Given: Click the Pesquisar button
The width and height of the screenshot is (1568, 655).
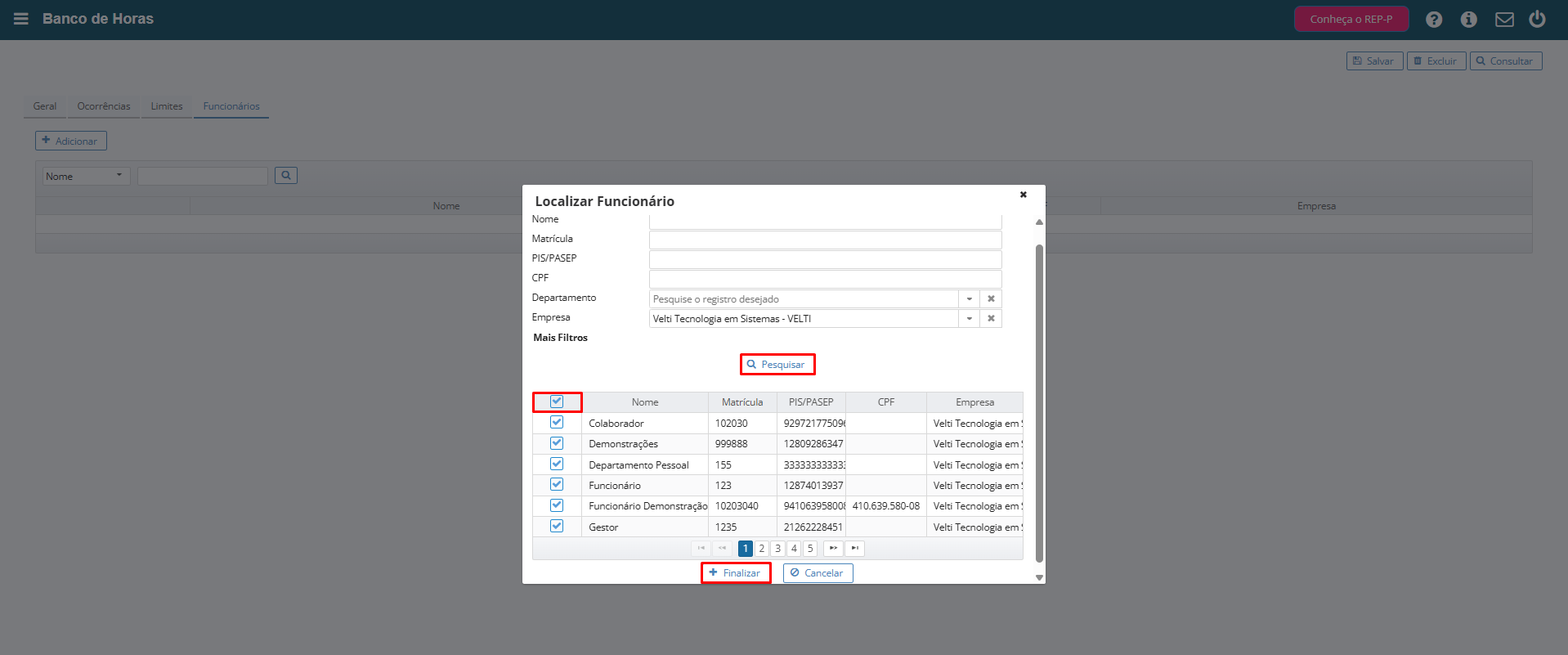Looking at the screenshot, I should coord(777,365).
